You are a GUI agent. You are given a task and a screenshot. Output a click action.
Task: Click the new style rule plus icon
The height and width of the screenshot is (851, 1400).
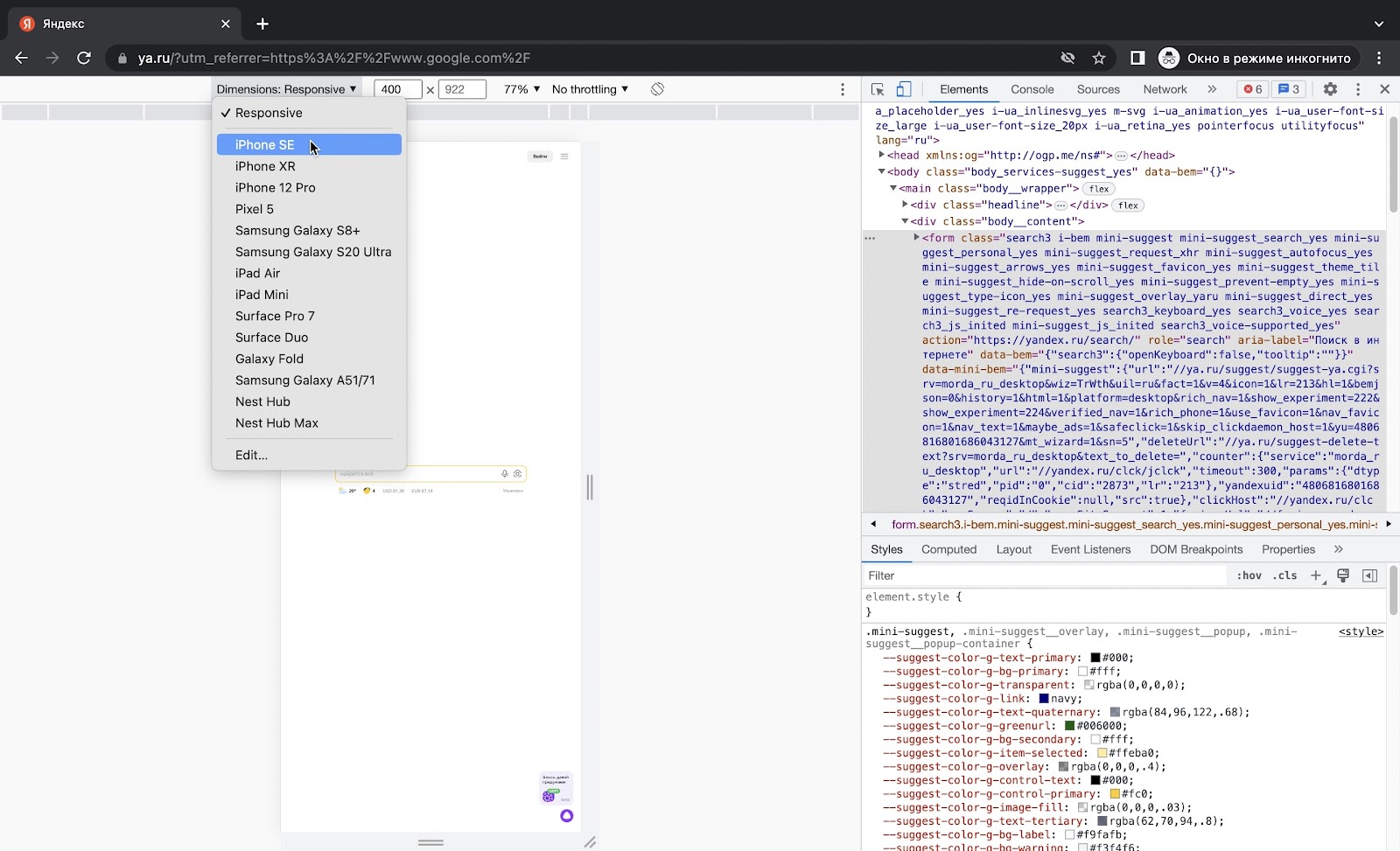(1315, 575)
